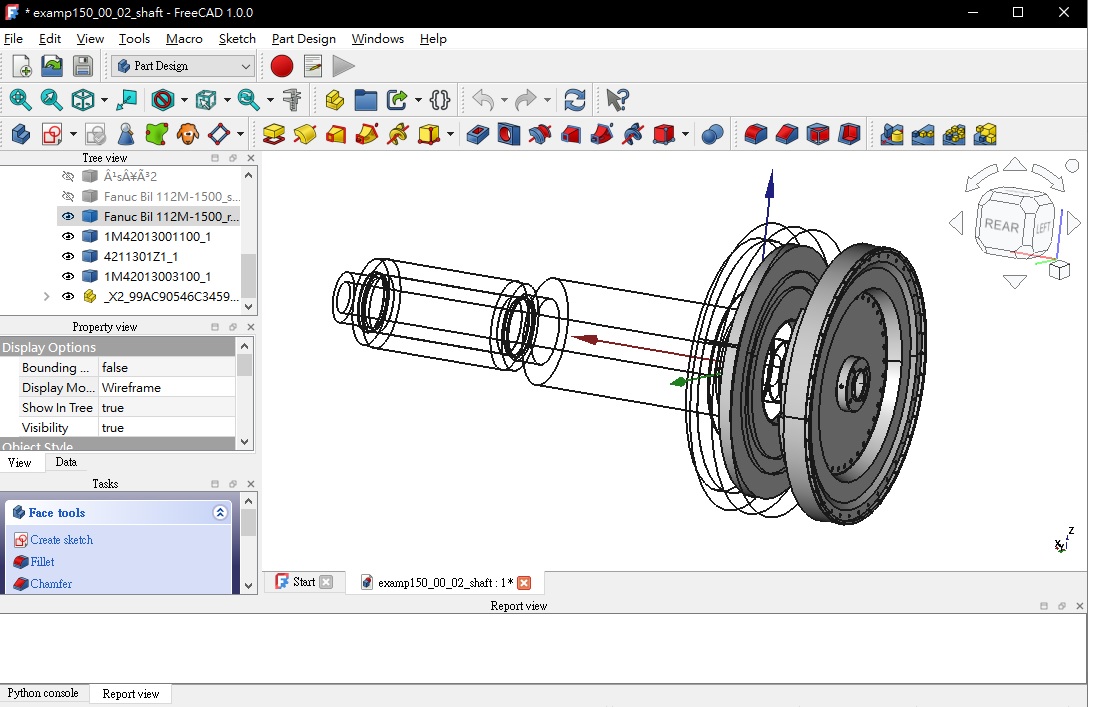
Task: Open the Sketch menu
Action: point(237,39)
